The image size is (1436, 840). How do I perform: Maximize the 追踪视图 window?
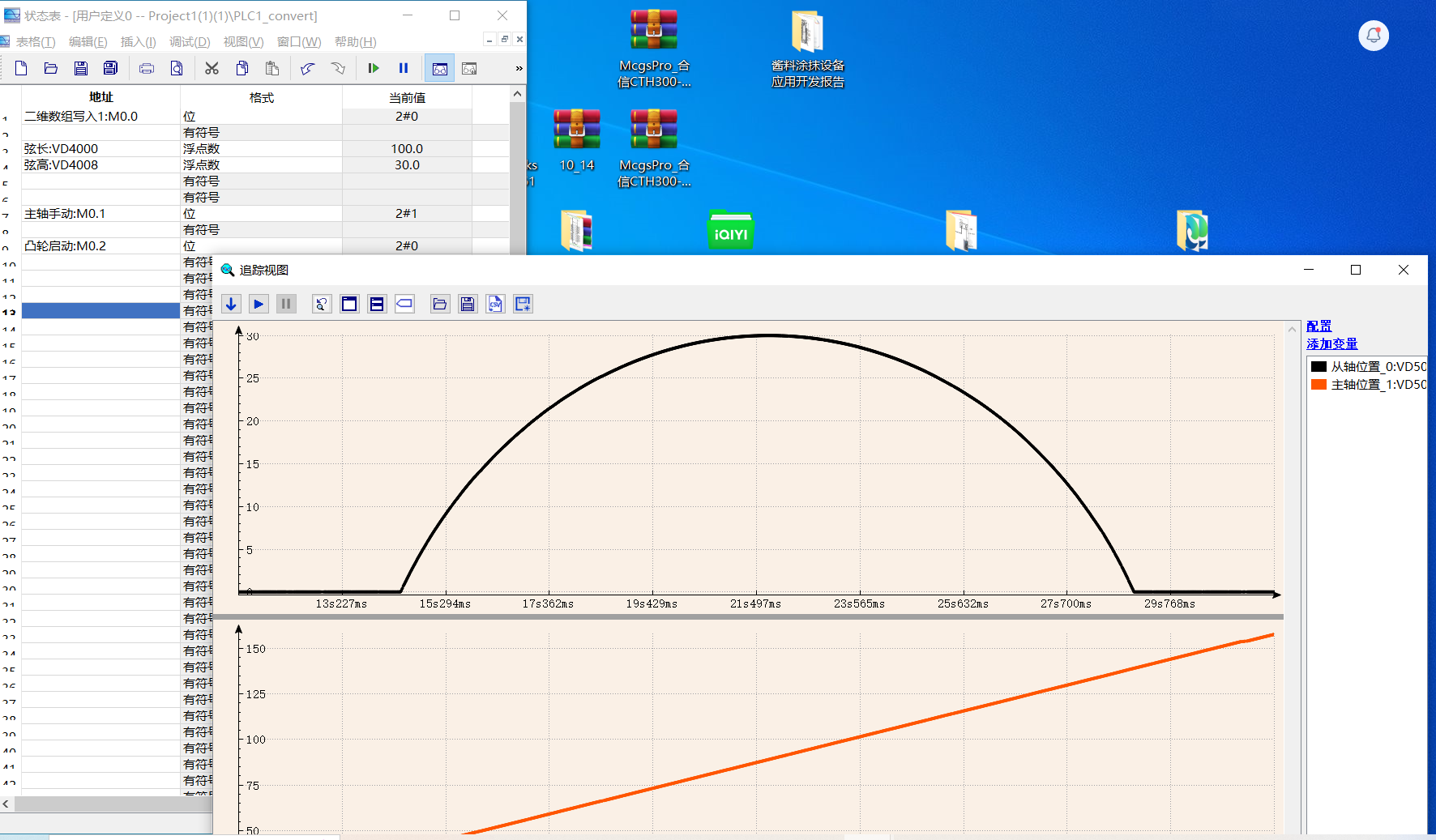pyautogui.click(x=1356, y=270)
